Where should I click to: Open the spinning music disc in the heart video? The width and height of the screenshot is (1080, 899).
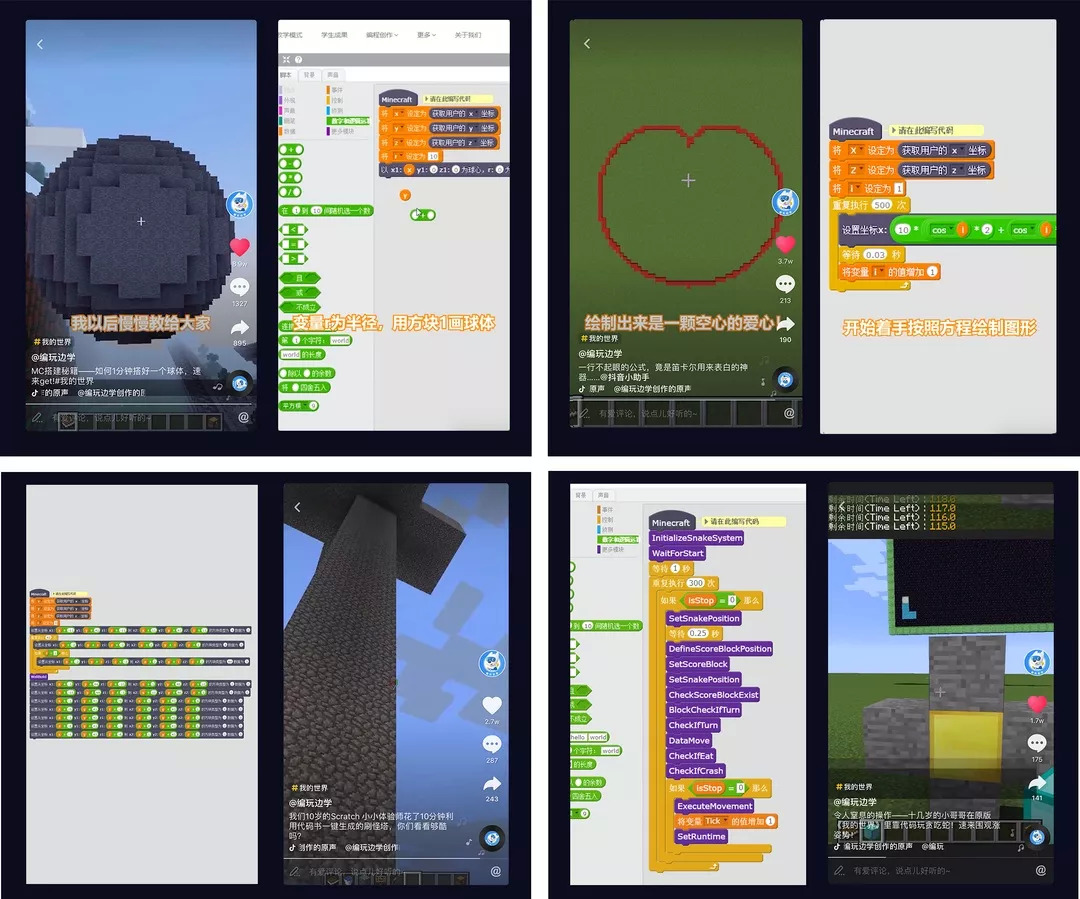pyautogui.click(x=785, y=380)
